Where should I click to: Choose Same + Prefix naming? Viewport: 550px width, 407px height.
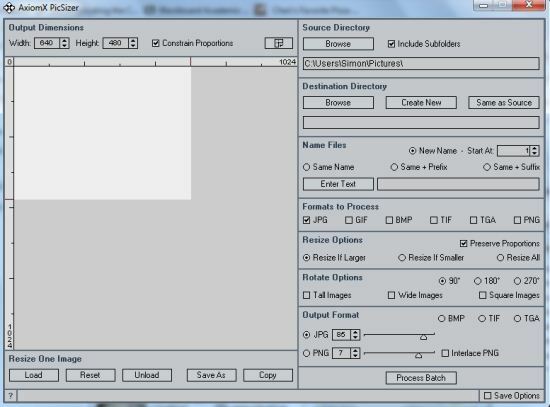pyautogui.click(x=394, y=167)
